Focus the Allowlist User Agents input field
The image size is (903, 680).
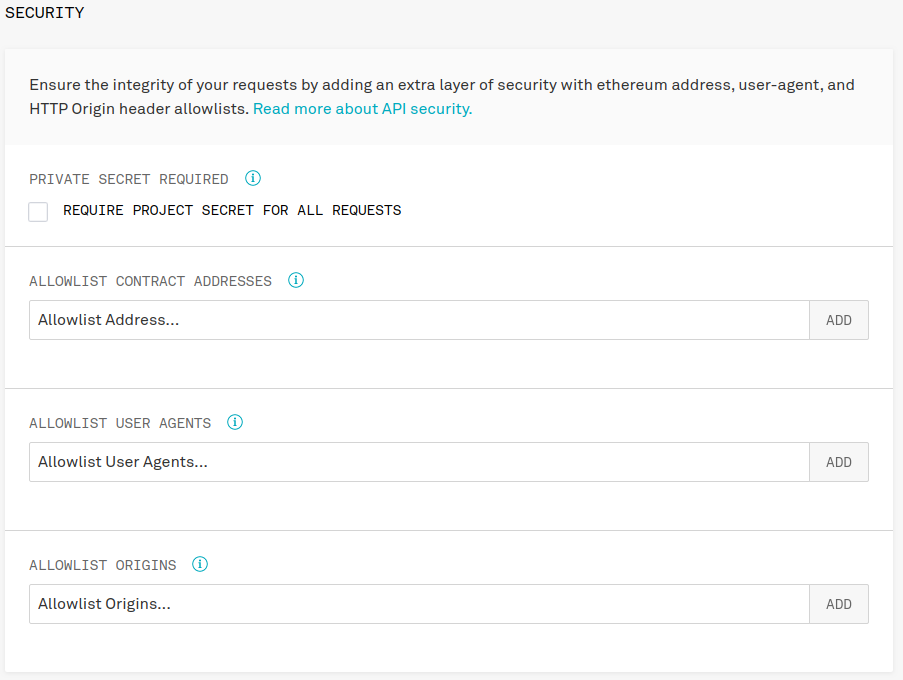tap(419, 462)
